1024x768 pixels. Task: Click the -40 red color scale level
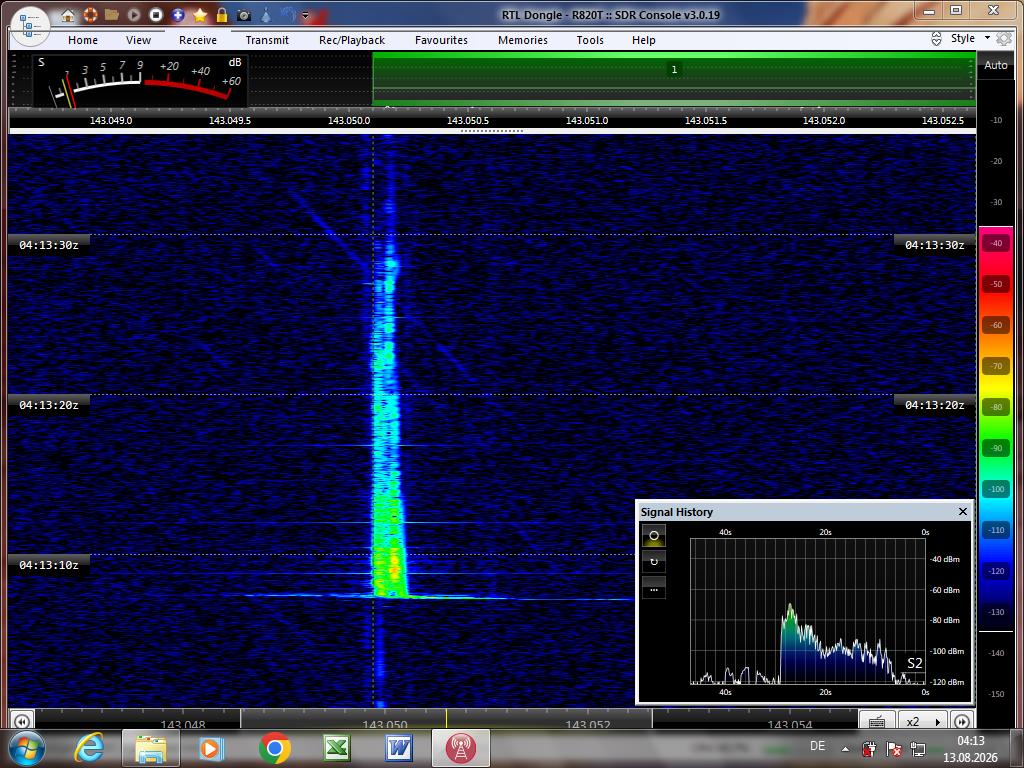996,244
